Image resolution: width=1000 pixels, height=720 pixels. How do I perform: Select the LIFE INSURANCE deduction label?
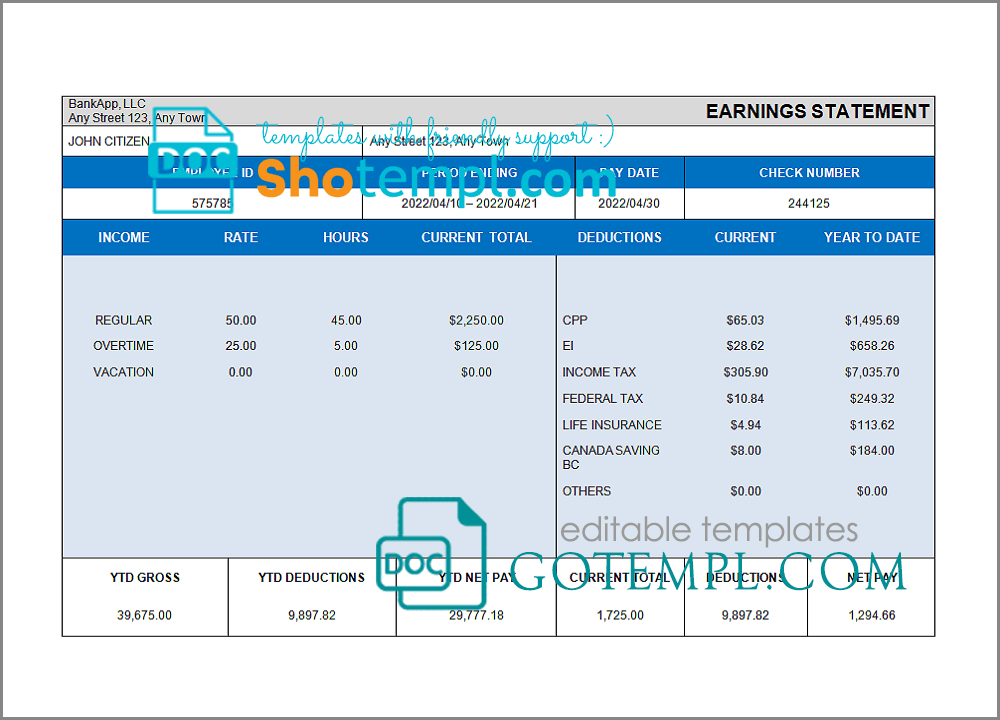tap(611, 425)
